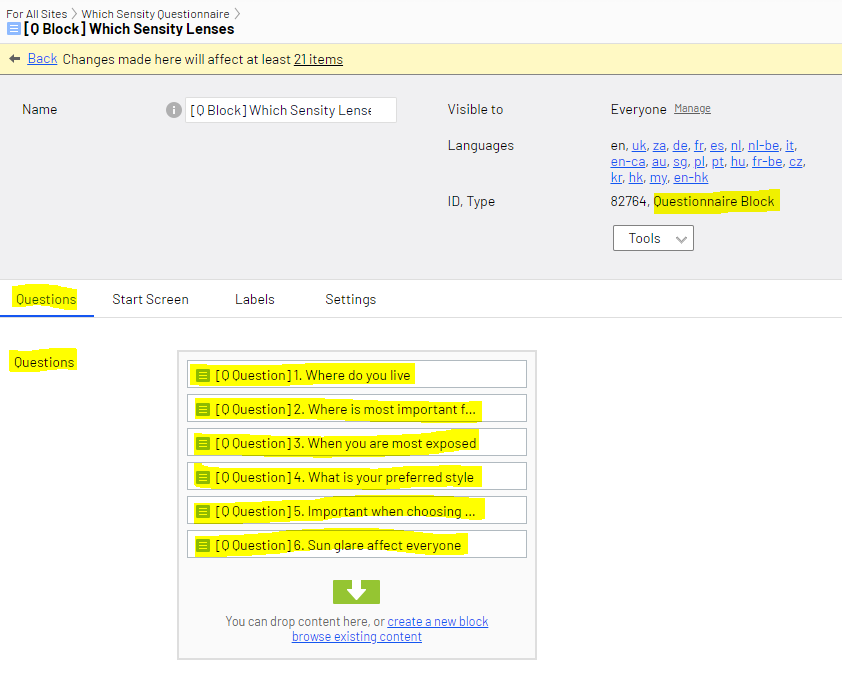Viewport: 842px width, 693px height.
Task: Click icon of question 5 Important when choosing
Action: [203, 512]
